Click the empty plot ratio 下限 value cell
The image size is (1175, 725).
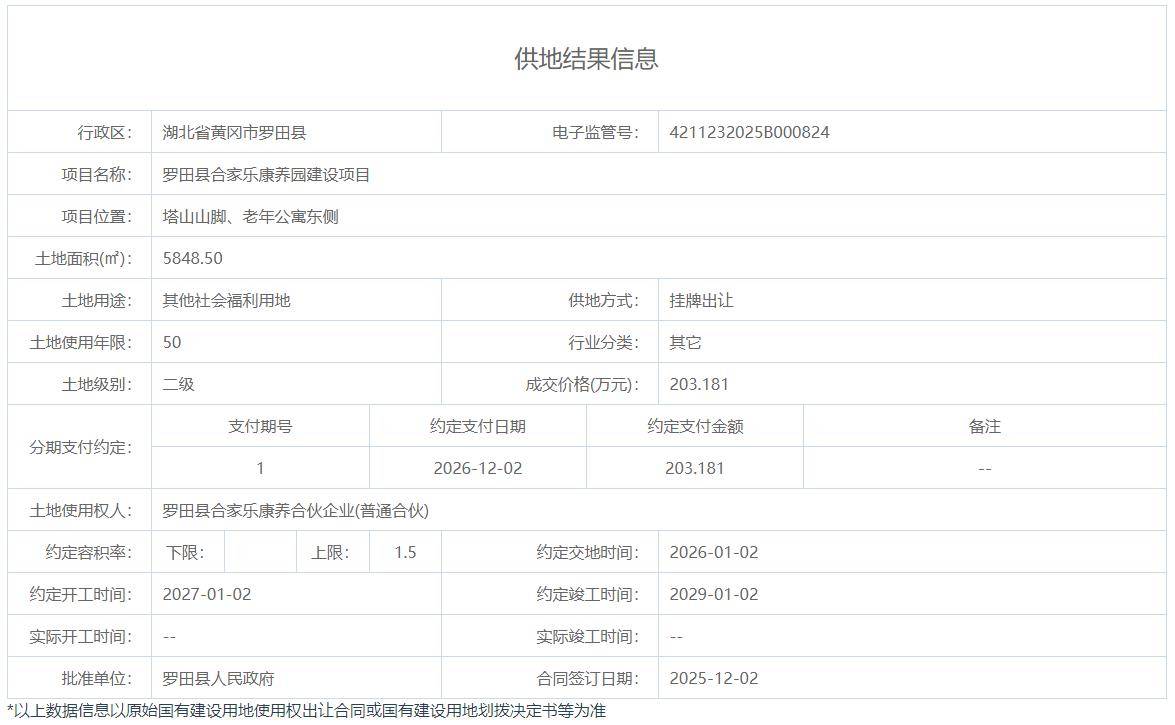[x=260, y=552]
